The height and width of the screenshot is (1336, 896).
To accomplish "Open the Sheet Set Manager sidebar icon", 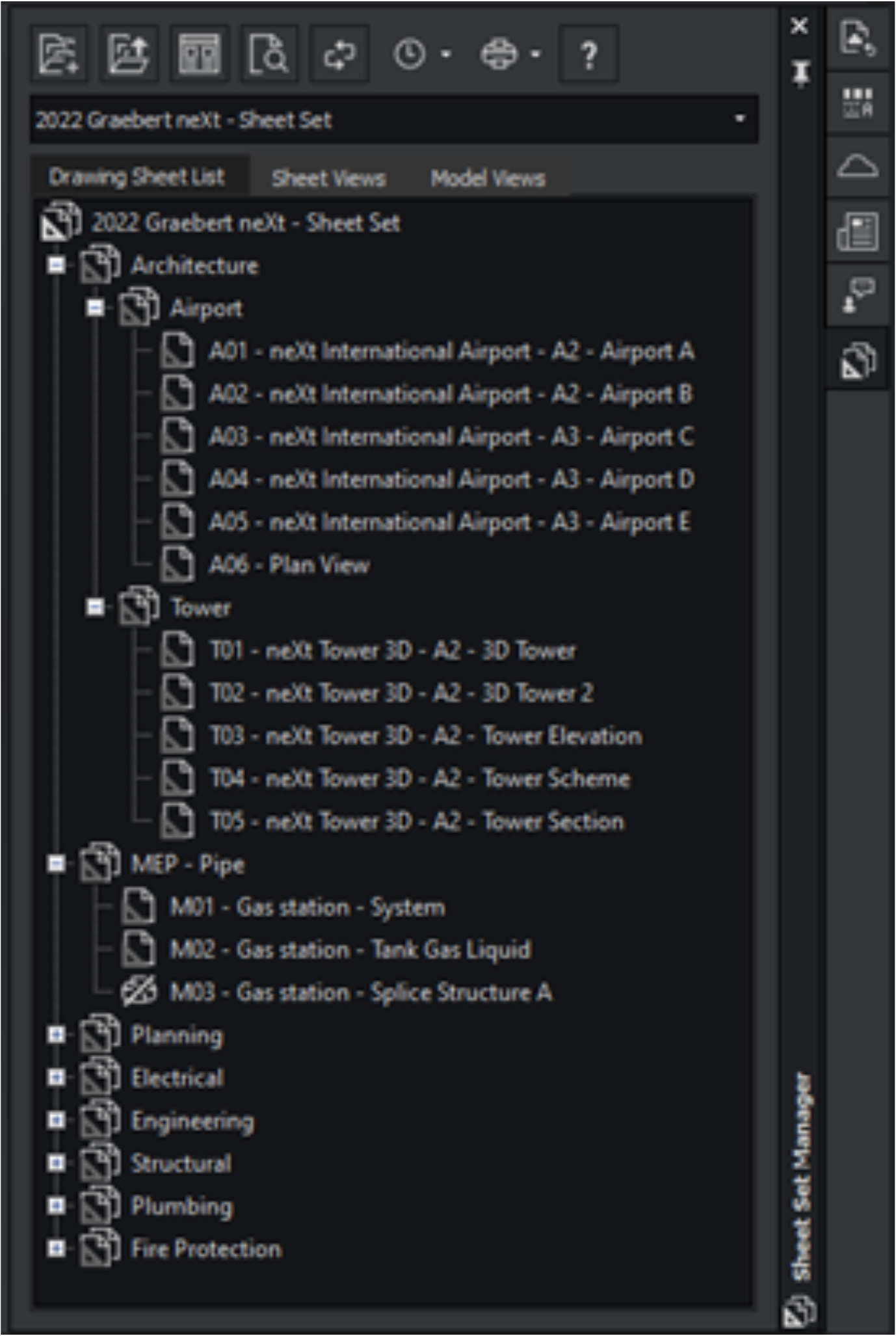I will 858,360.
